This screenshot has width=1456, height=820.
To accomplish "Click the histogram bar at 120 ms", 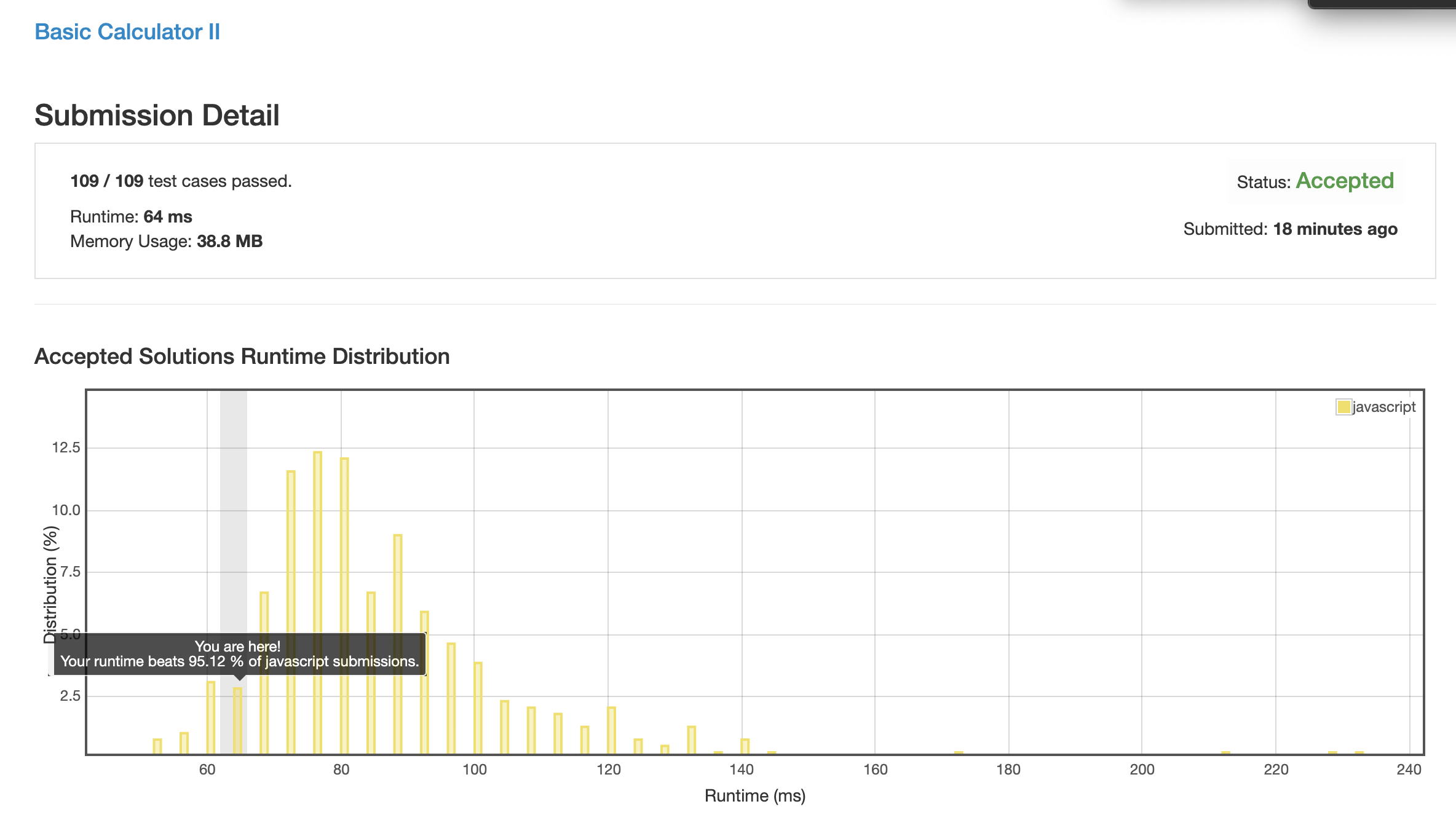I will point(611,731).
